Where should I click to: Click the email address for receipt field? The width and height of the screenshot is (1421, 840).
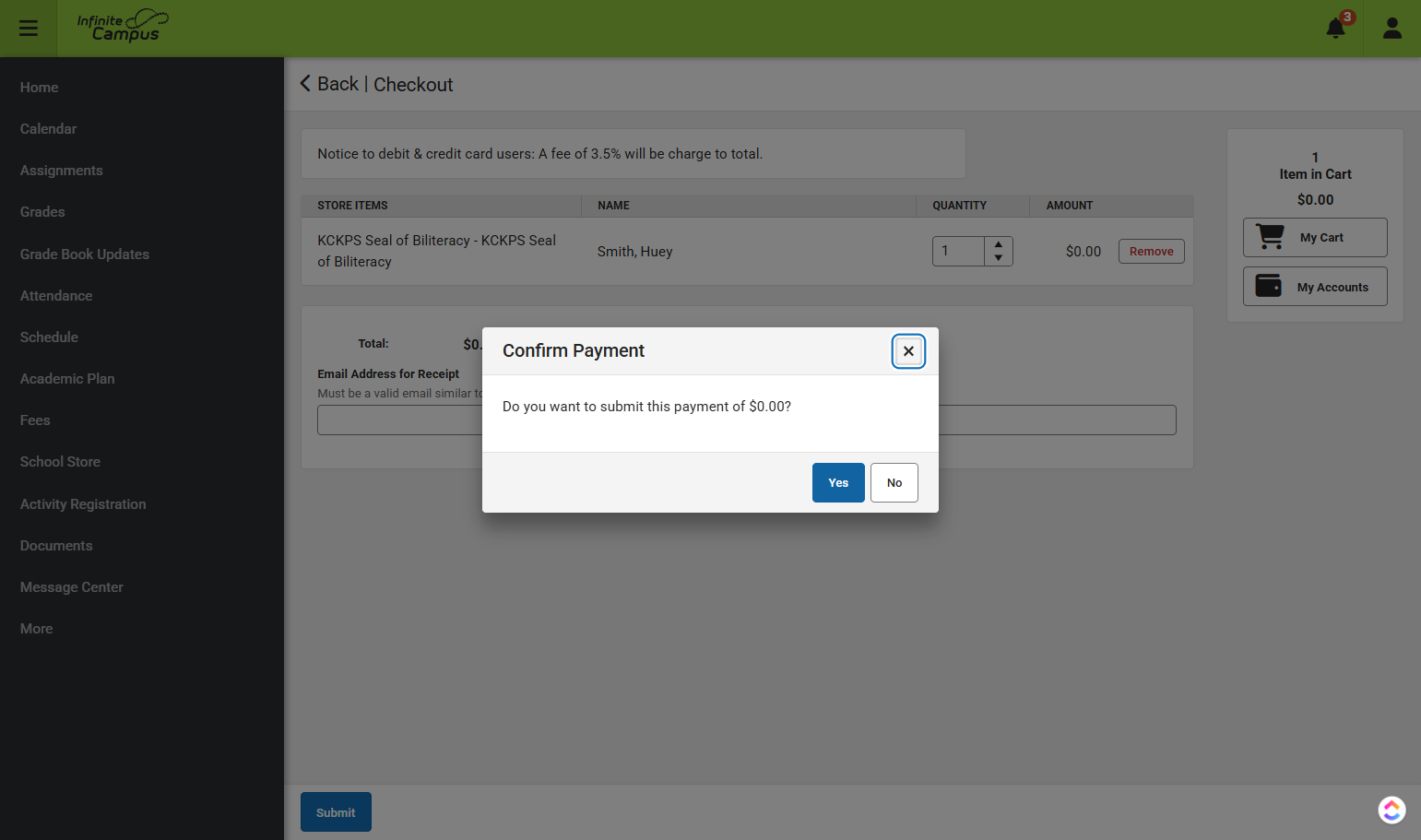tap(747, 420)
